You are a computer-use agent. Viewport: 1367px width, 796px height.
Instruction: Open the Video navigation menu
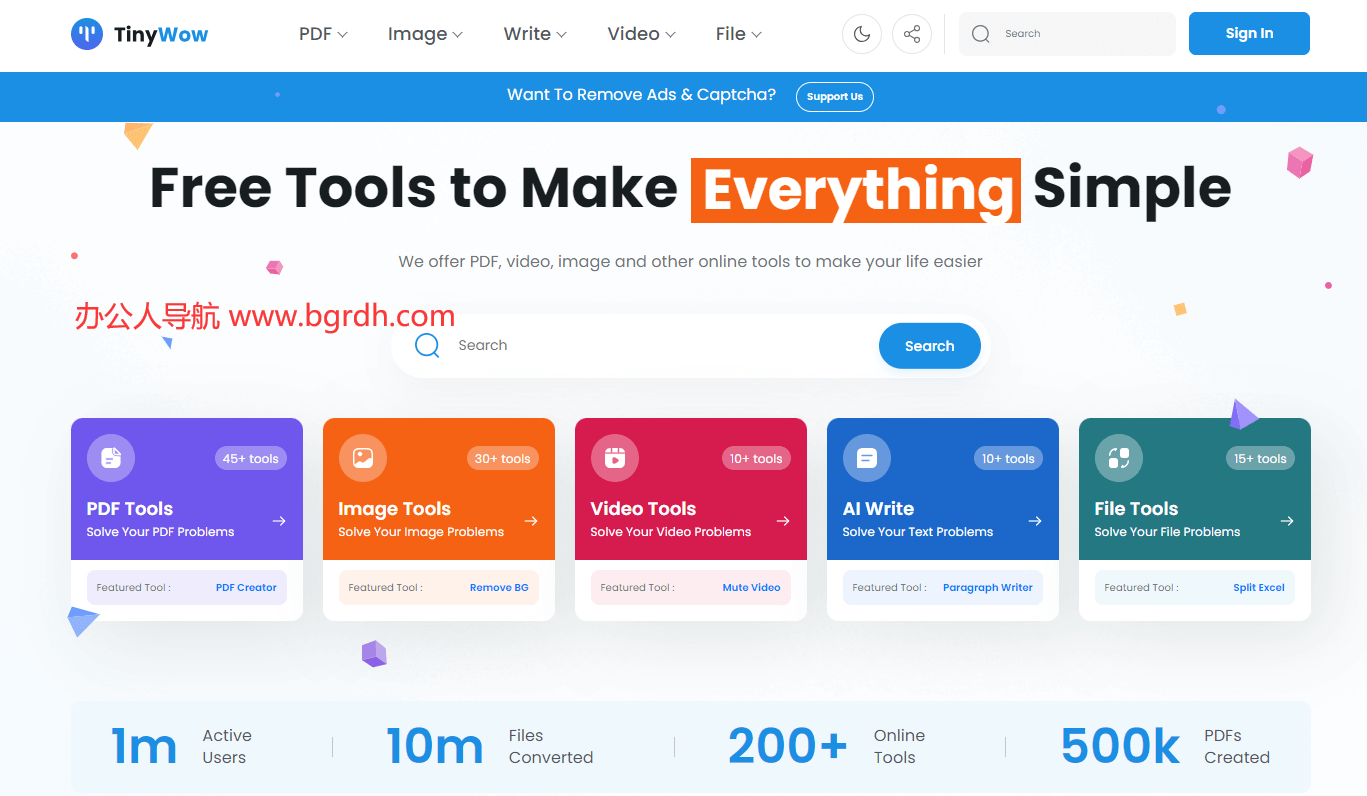pyautogui.click(x=641, y=34)
